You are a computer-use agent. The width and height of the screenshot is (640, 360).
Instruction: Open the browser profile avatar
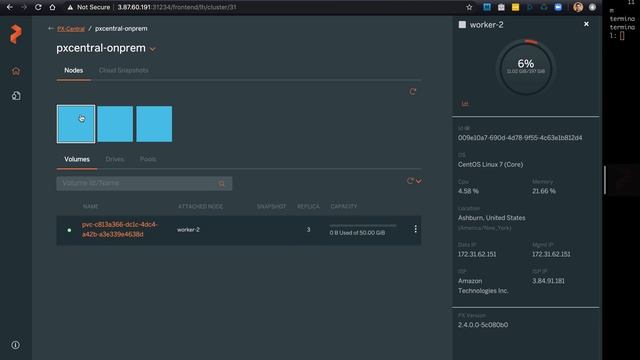pos(578,7)
